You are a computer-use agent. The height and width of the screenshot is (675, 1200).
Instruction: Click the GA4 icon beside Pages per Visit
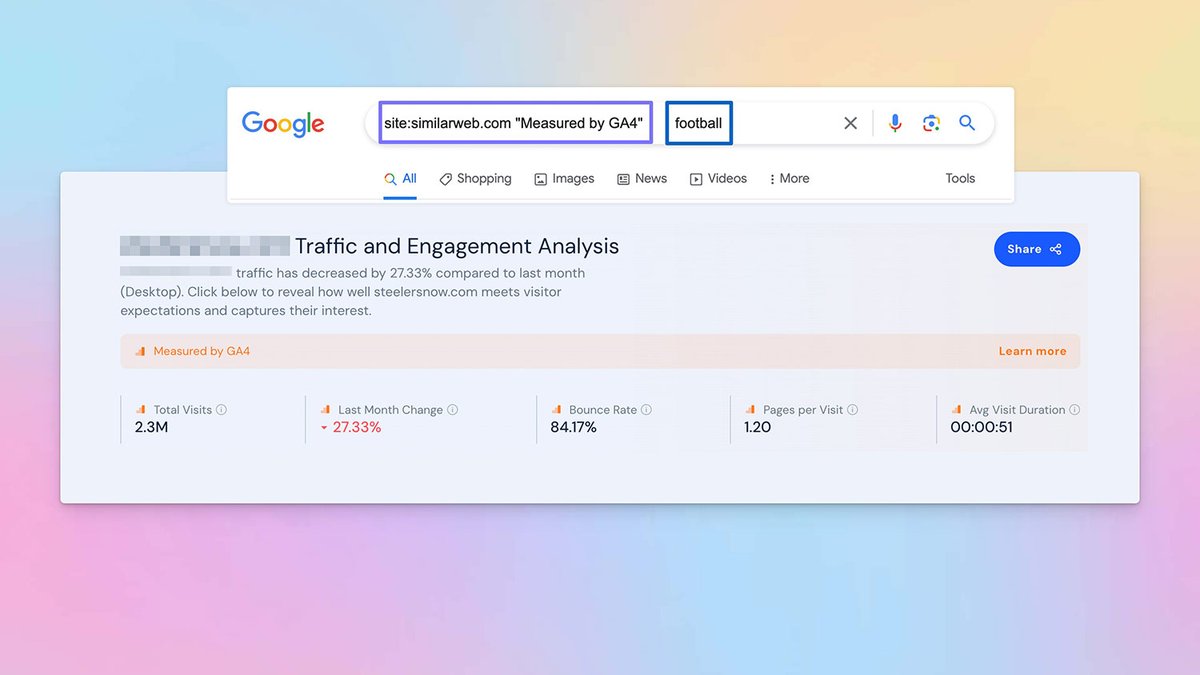[x=751, y=410]
